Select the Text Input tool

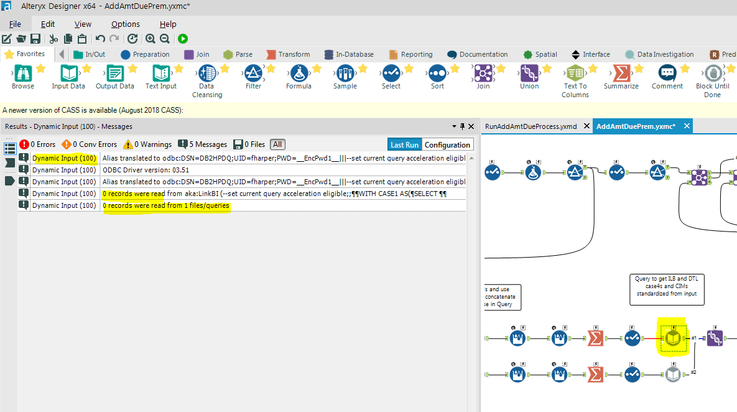tap(161, 77)
